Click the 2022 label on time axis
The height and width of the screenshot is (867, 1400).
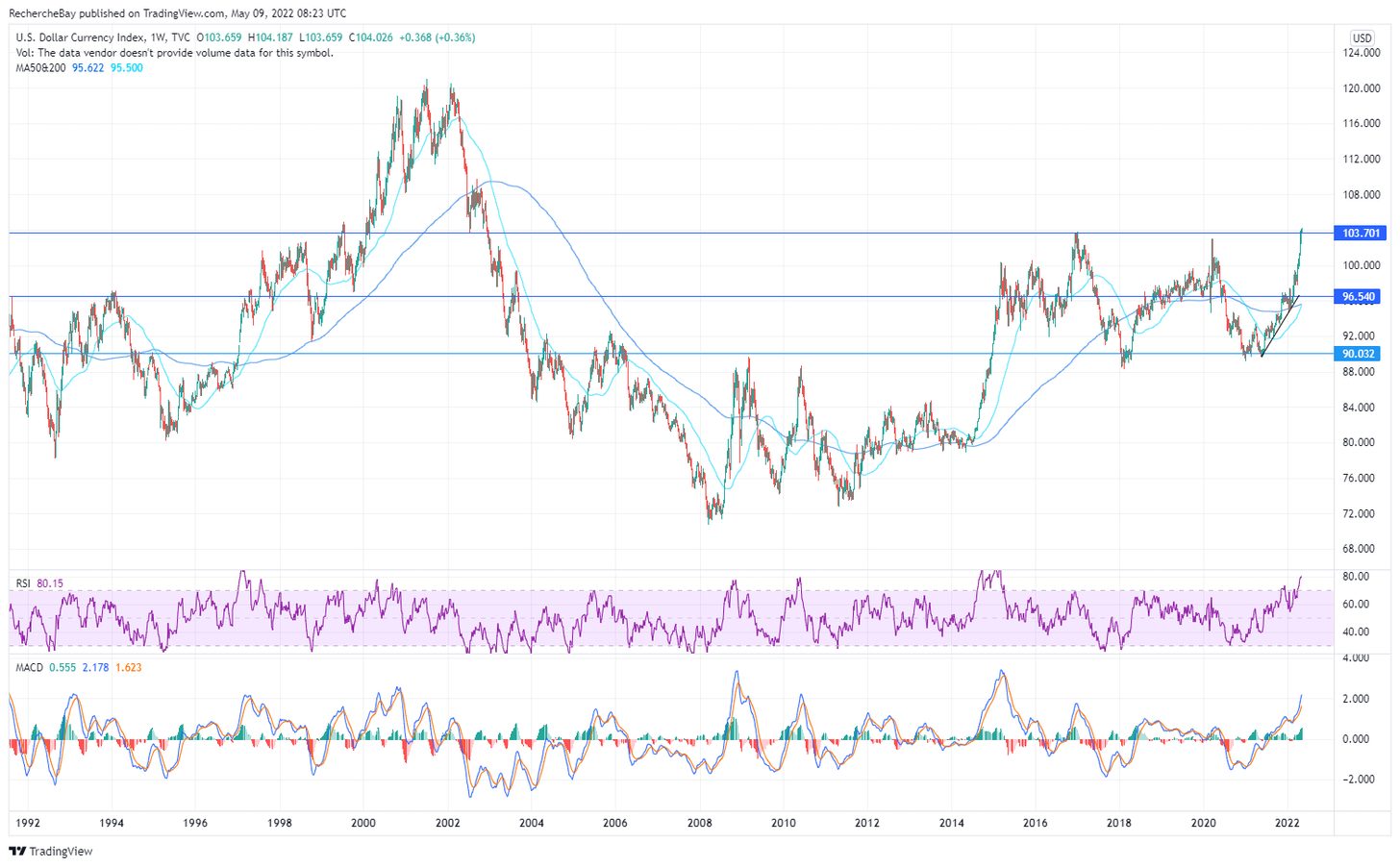1287,823
